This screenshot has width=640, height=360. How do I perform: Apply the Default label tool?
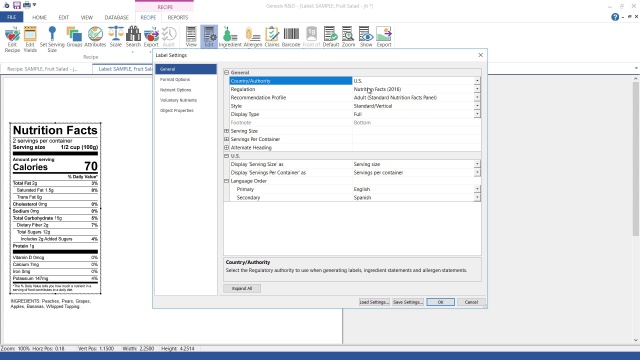click(331, 37)
